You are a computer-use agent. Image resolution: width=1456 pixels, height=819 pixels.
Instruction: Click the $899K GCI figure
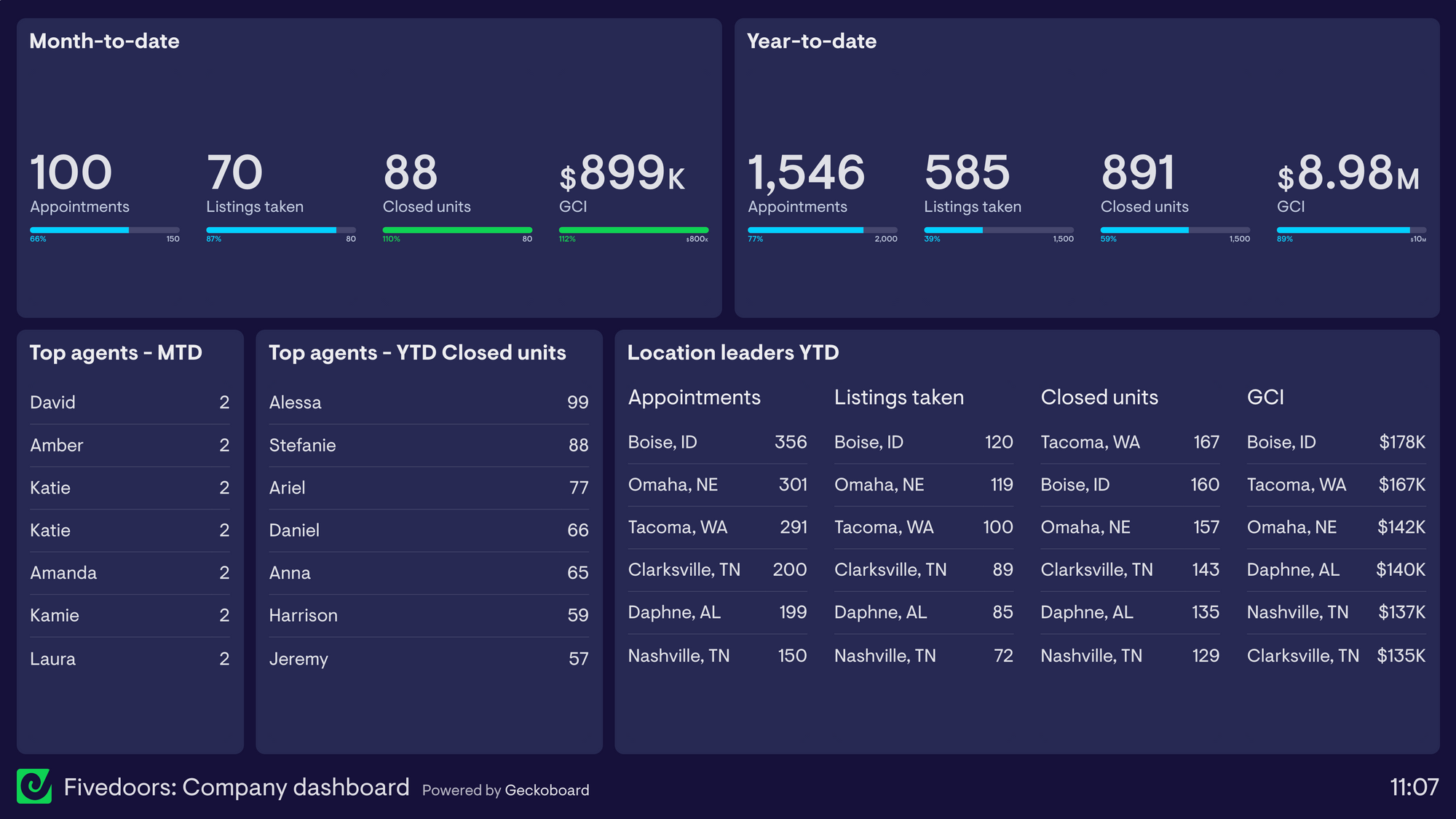point(622,174)
